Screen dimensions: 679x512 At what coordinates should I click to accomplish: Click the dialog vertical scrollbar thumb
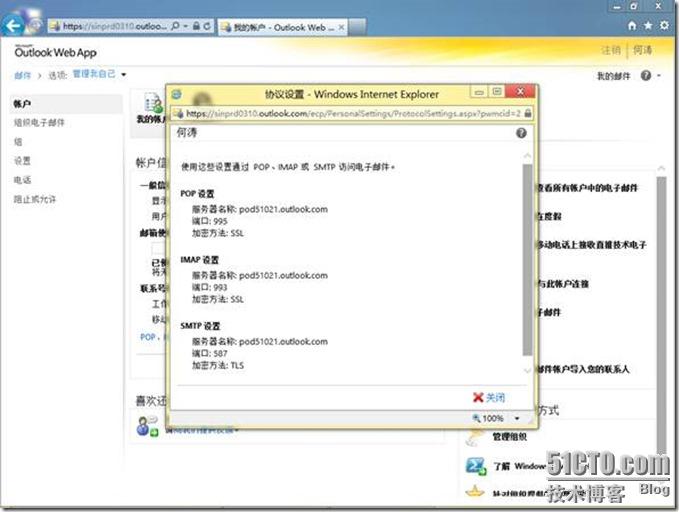pos(527,259)
